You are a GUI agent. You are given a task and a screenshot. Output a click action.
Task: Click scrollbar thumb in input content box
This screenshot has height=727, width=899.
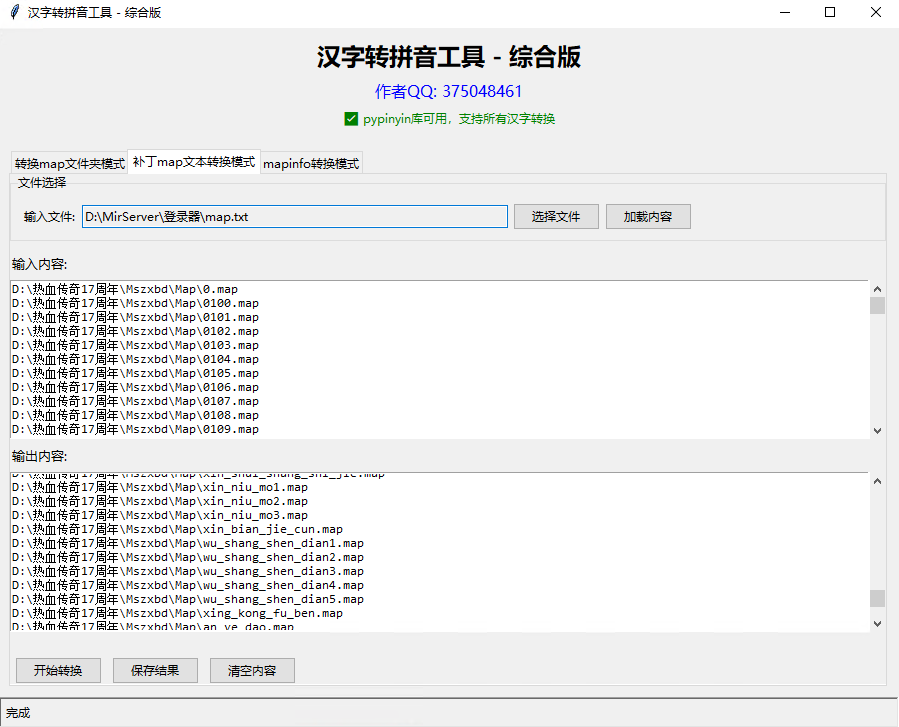point(877,305)
